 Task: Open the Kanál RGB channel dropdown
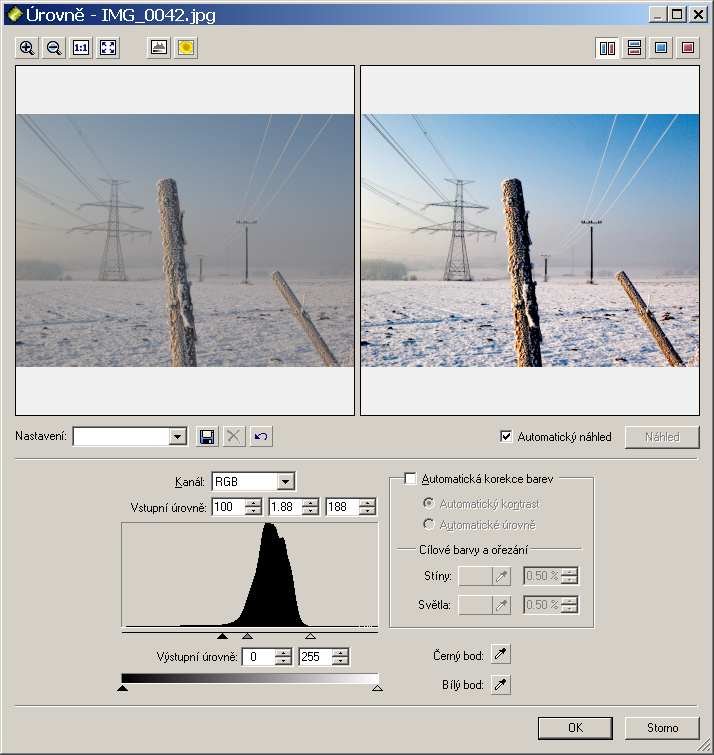(x=286, y=482)
